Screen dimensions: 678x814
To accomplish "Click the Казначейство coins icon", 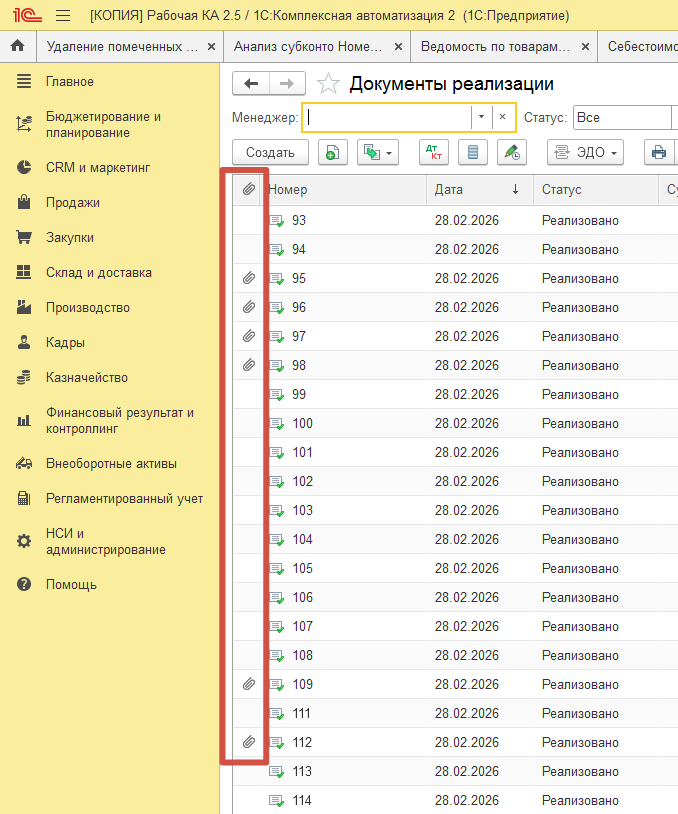I will pyautogui.click(x=24, y=377).
